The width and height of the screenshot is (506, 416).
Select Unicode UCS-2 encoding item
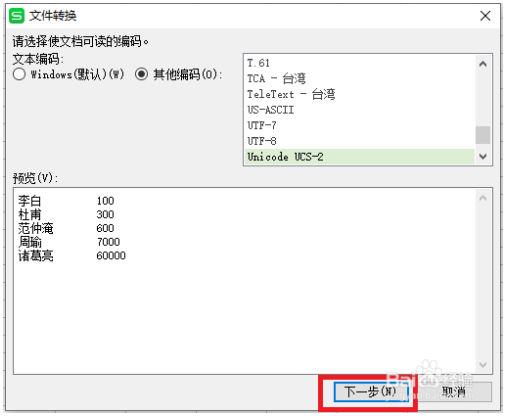tap(359, 157)
